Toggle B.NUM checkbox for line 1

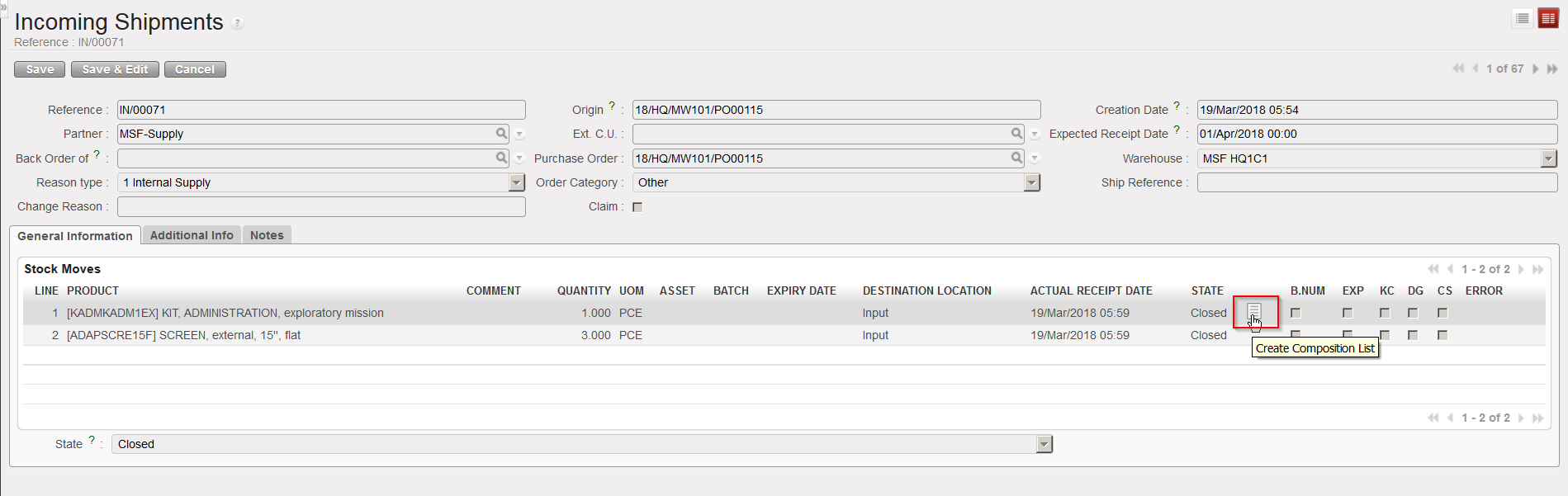point(1296,313)
